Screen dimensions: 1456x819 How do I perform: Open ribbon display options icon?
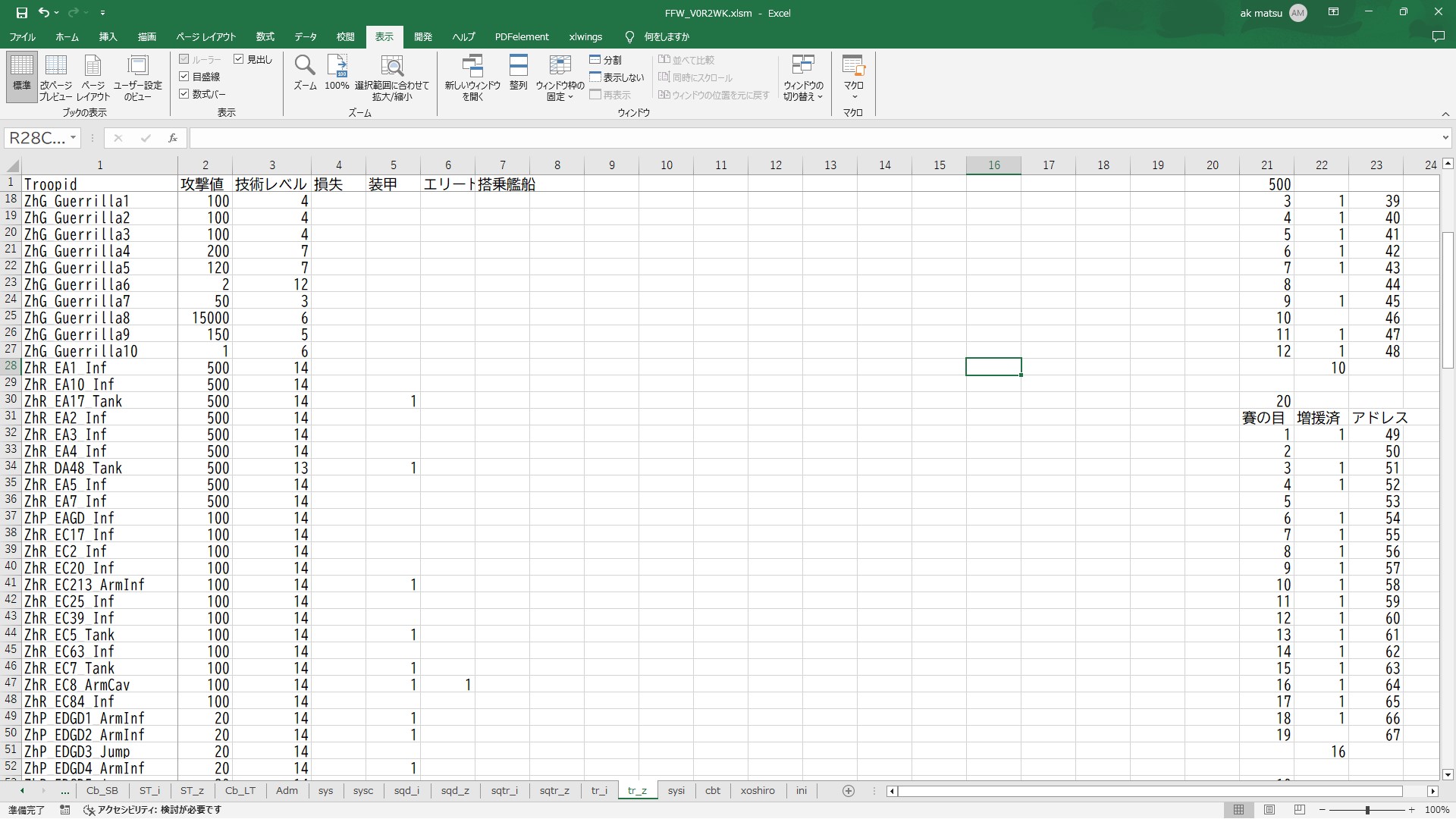(x=1333, y=12)
